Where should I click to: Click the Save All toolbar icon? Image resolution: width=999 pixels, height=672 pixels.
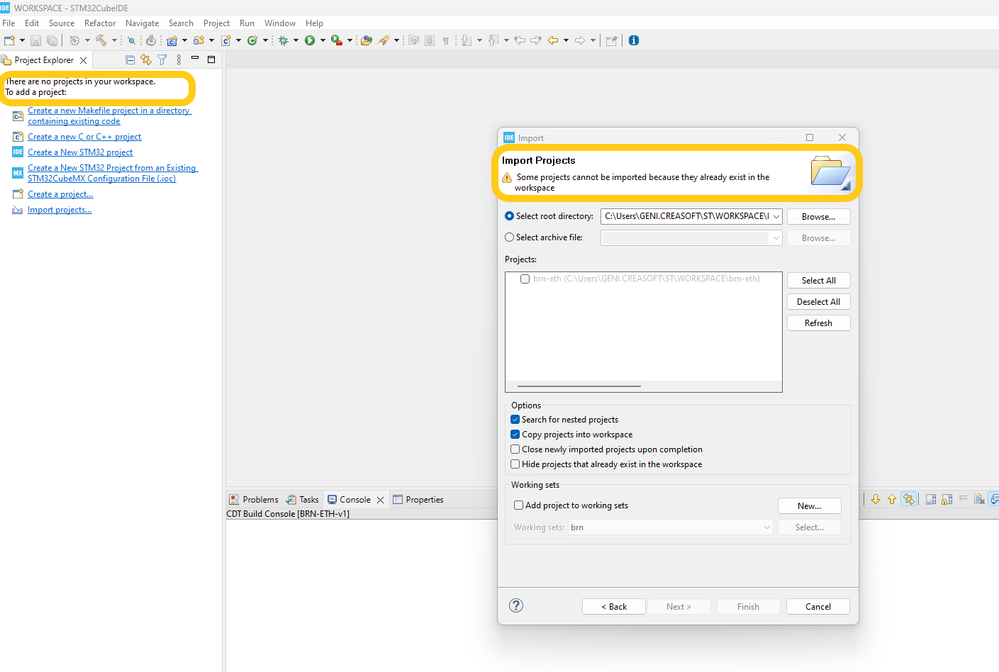coord(52,40)
